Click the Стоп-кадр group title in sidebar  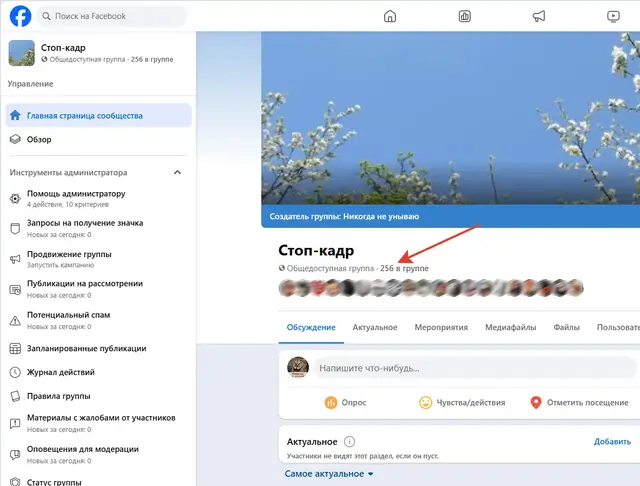point(63,48)
